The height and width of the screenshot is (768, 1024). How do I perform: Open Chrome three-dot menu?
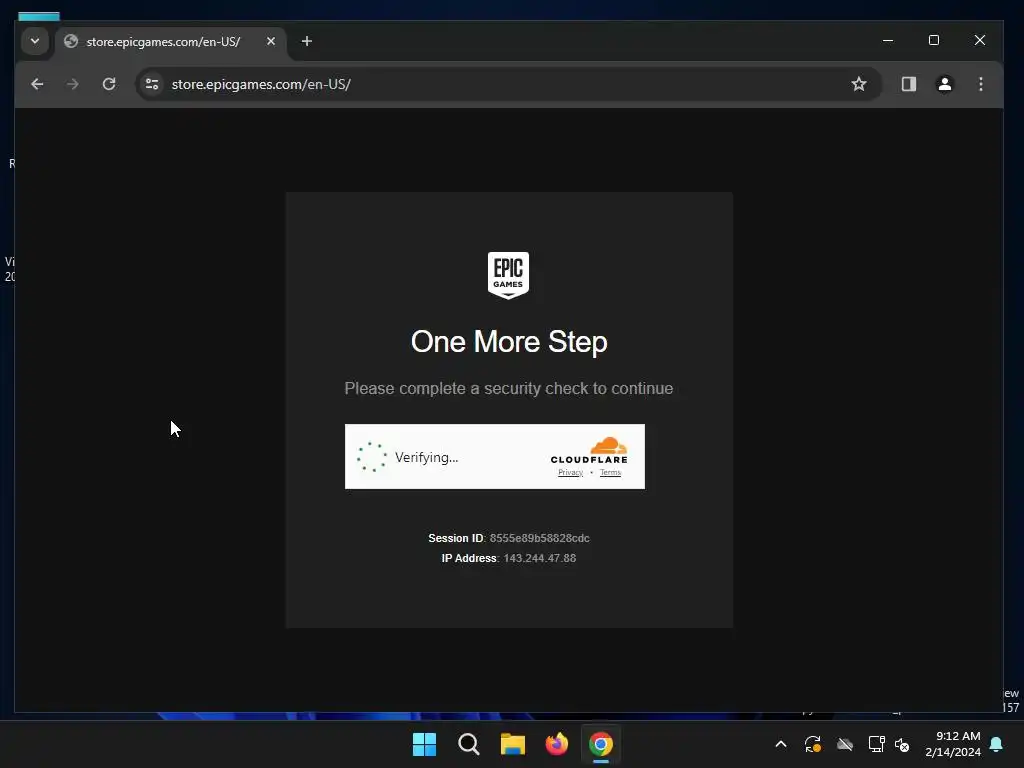pos(980,84)
